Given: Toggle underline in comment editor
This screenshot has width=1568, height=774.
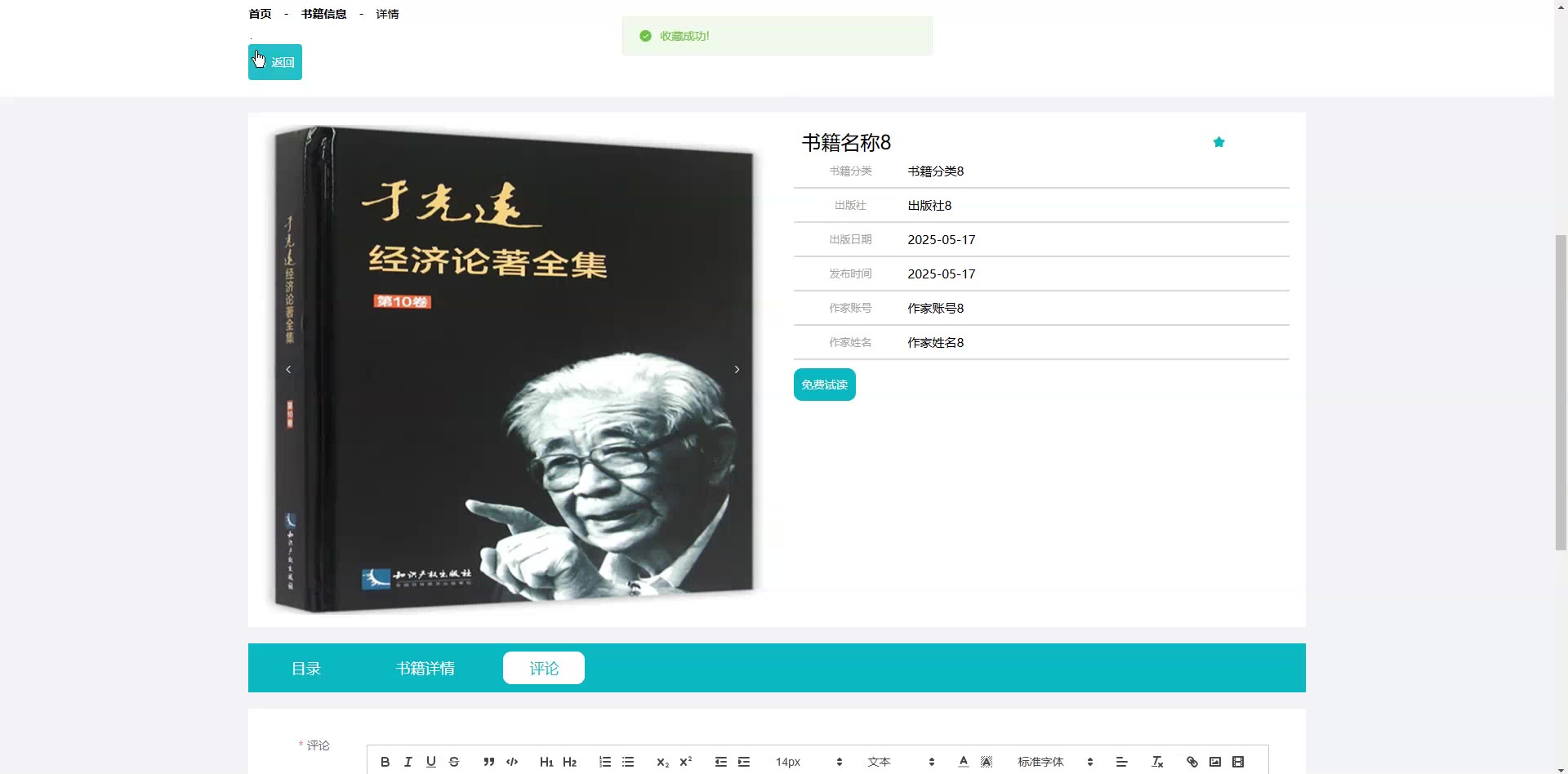Looking at the screenshot, I should coord(431,762).
